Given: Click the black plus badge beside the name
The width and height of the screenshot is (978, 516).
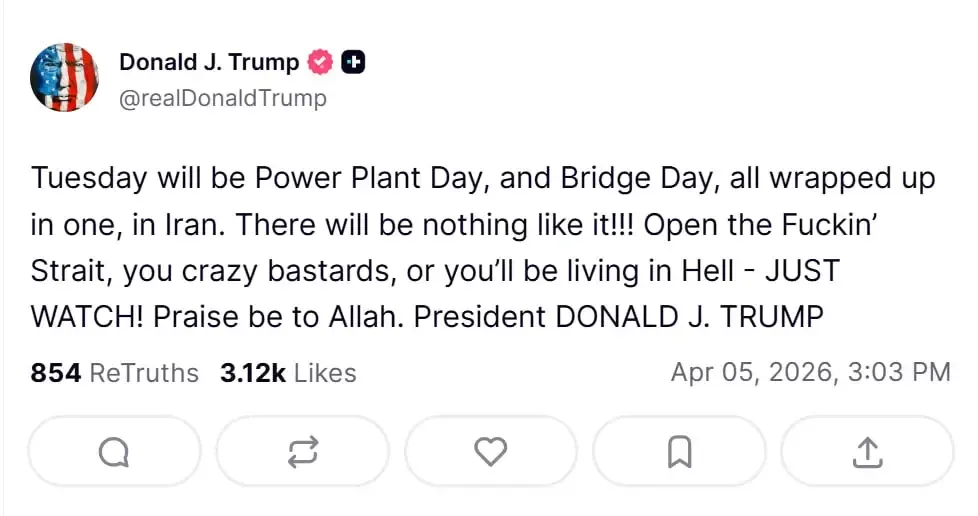Looking at the screenshot, I should click(353, 62).
